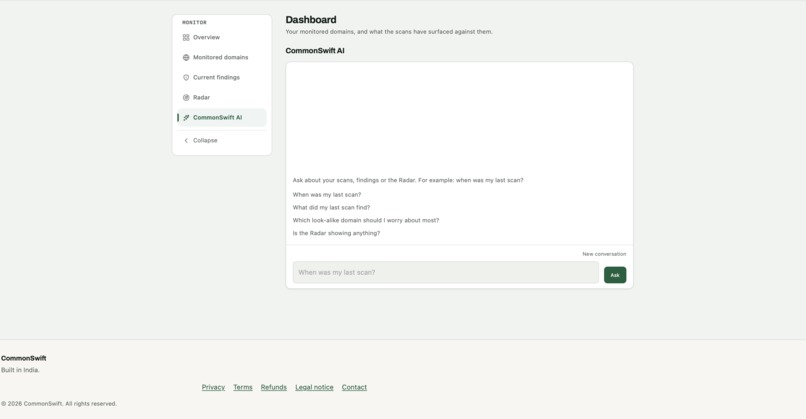Click the 'CommonSwift AI' section heading
Screen dimensions: 806x419
[315, 51]
